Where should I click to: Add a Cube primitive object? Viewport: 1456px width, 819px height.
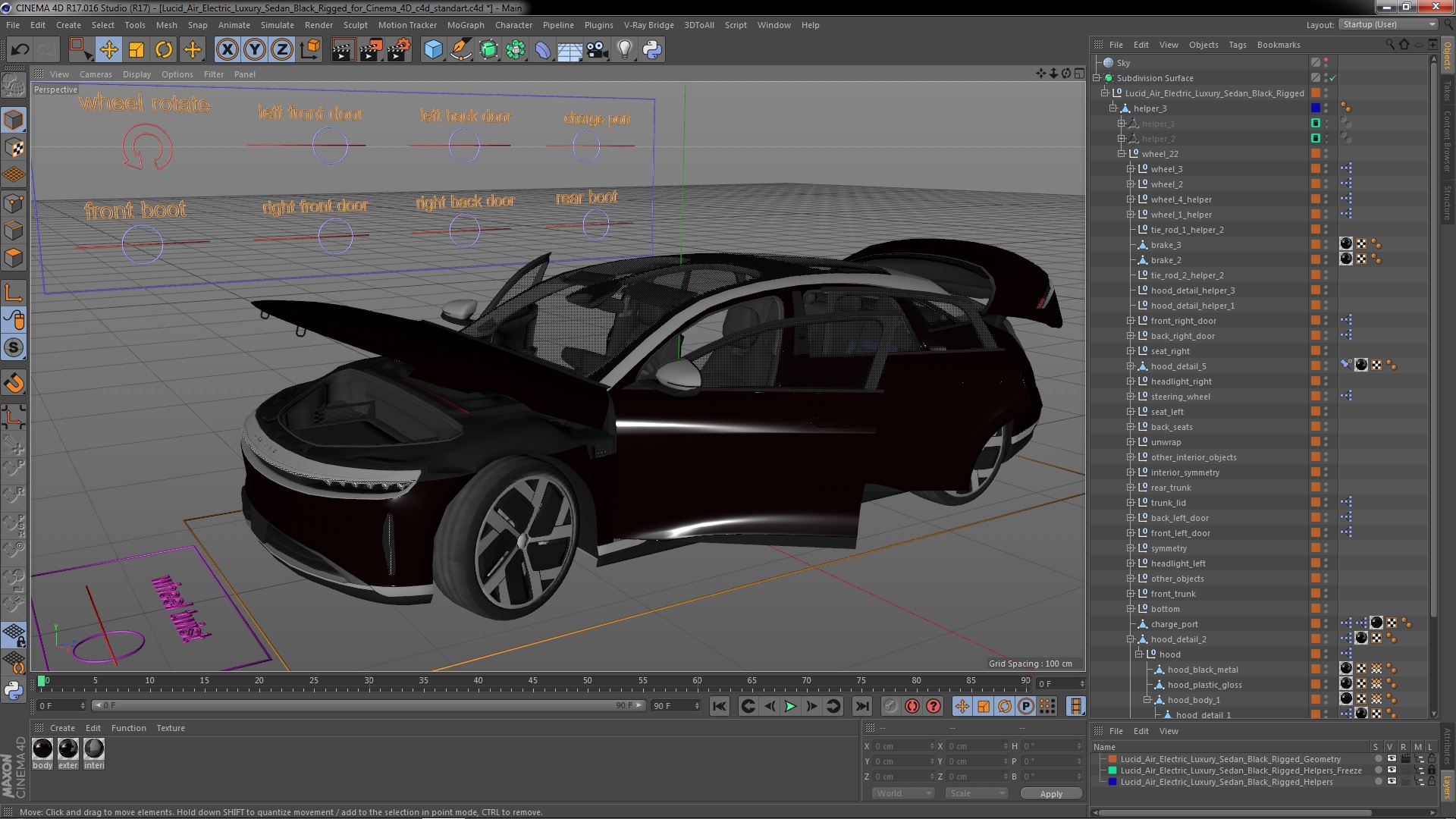[x=433, y=50]
